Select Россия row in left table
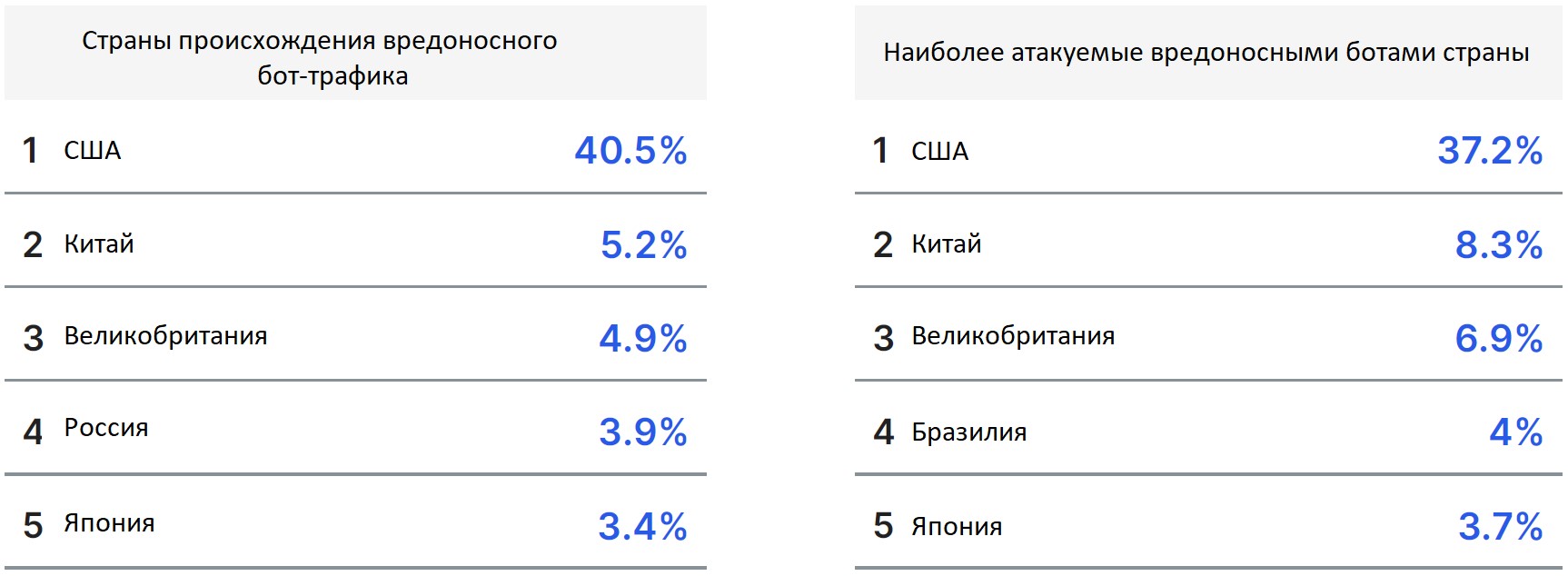1568x576 pixels. [x=355, y=428]
